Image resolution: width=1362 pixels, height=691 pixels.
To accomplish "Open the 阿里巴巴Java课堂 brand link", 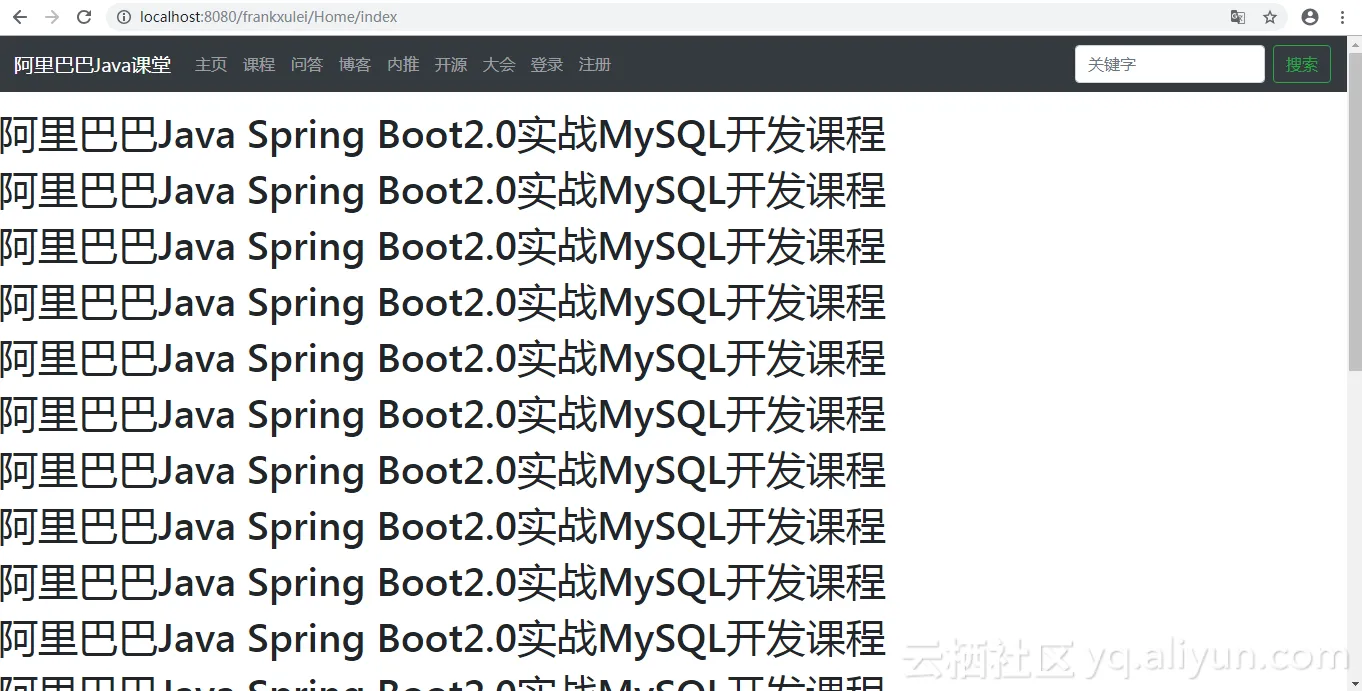I will pos(92,65).
